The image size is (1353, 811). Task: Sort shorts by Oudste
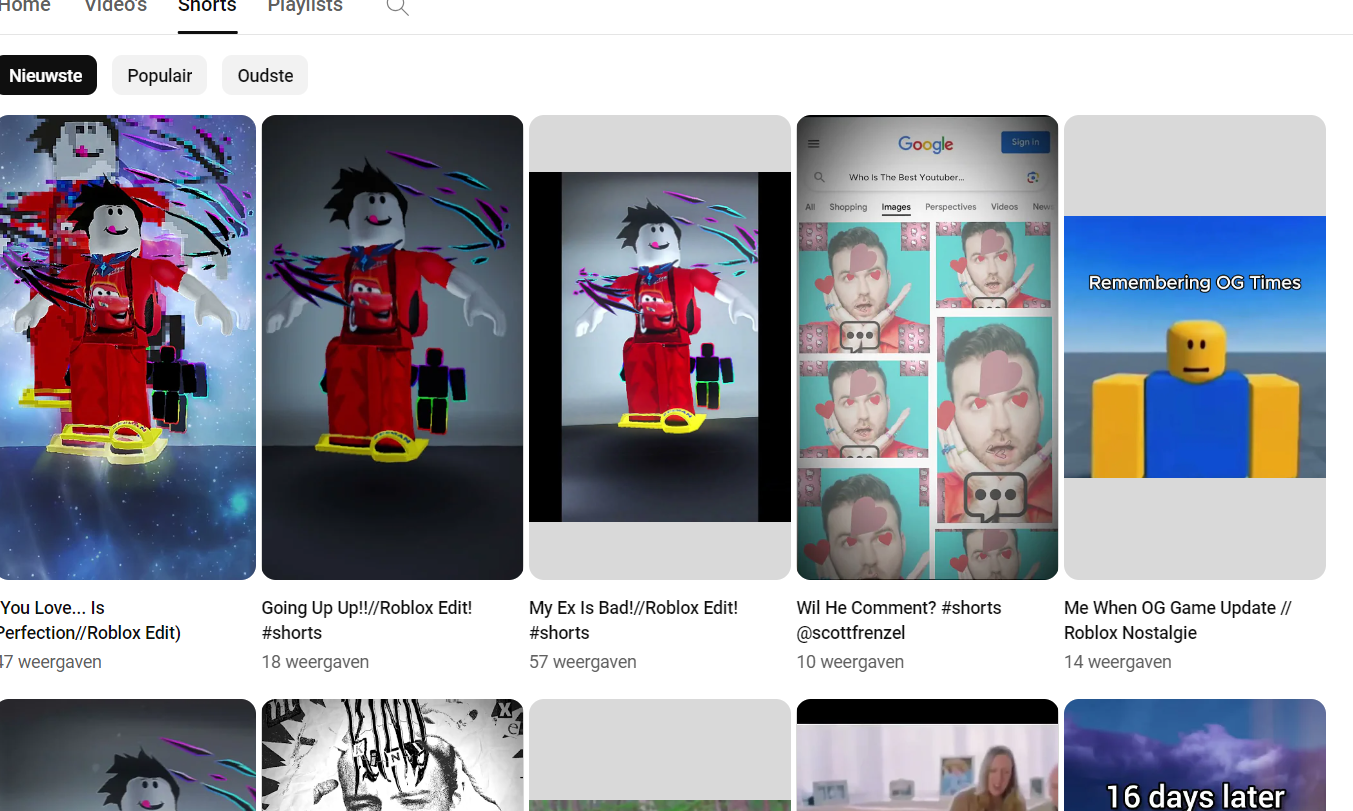pos(265,75)
